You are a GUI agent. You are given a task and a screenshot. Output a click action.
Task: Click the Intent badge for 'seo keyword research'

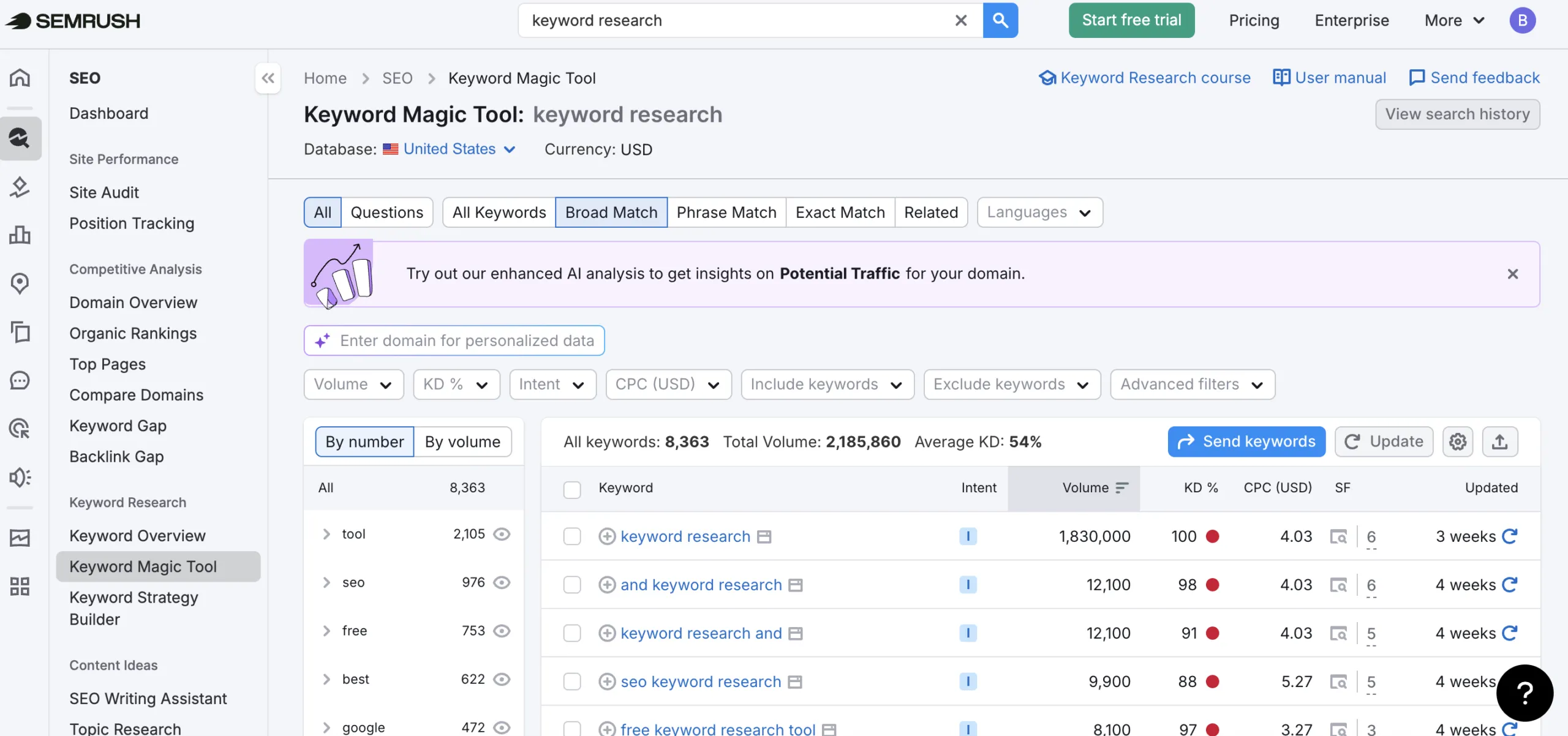pos(968,682)
